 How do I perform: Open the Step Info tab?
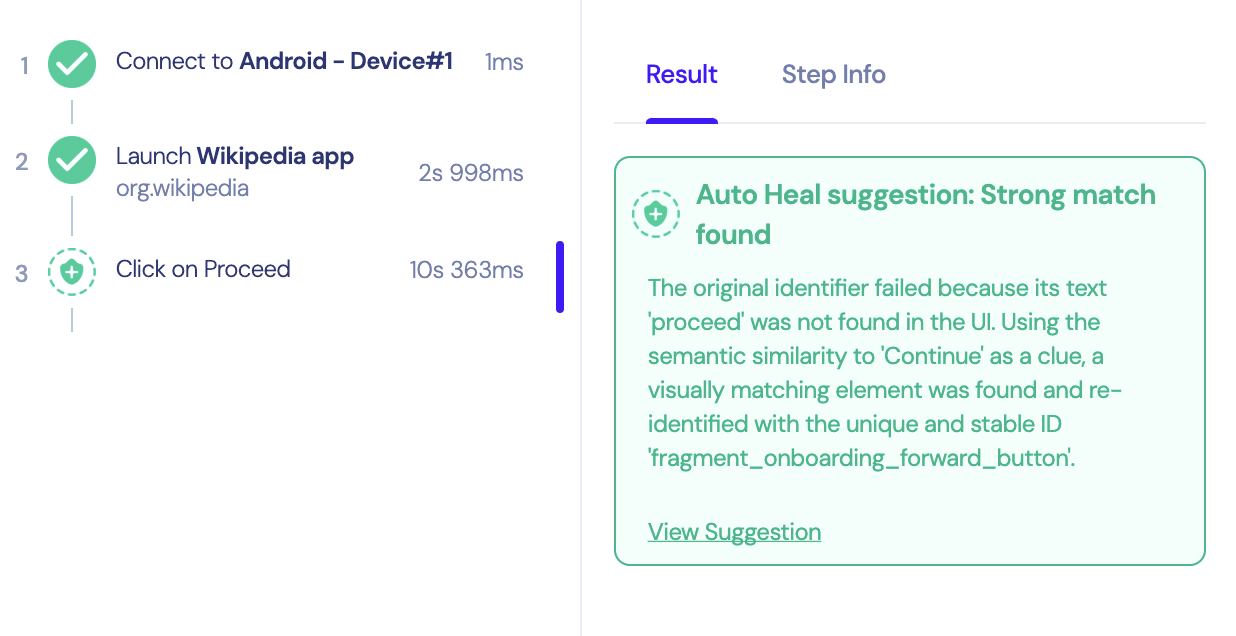click(833, 75)
